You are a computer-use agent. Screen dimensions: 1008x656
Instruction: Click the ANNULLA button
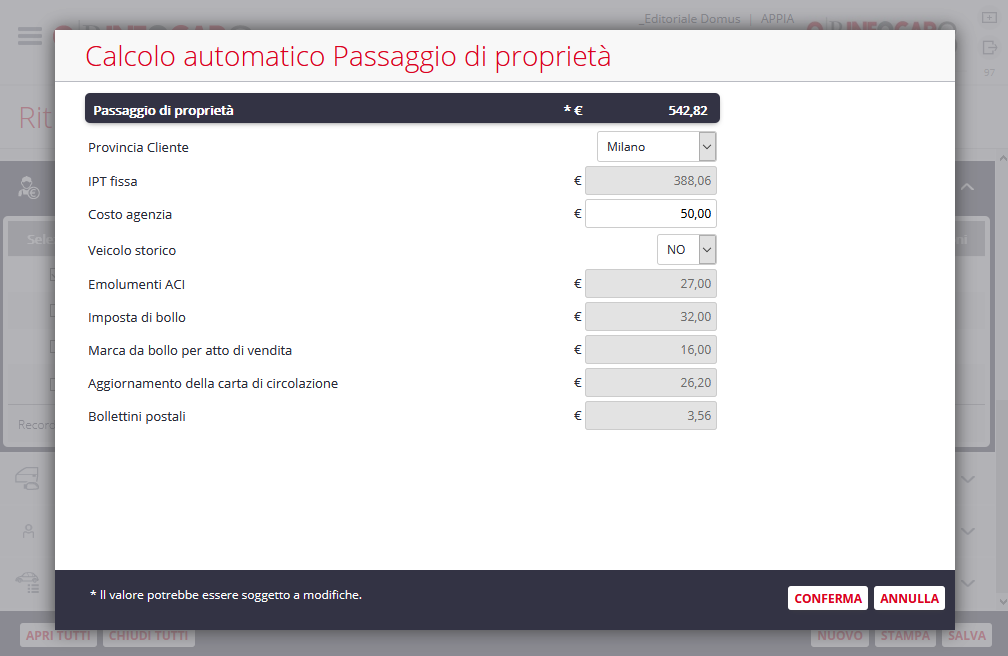tap(909, 598)
